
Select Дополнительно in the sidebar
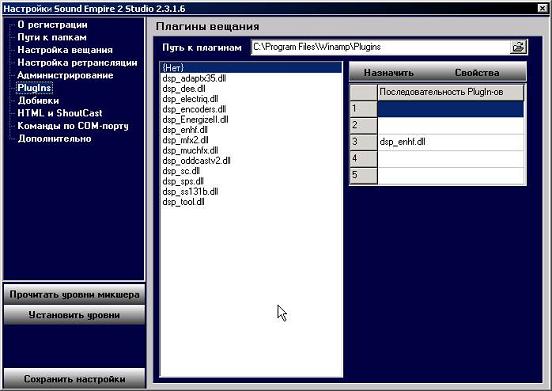[x=54, y=139]
